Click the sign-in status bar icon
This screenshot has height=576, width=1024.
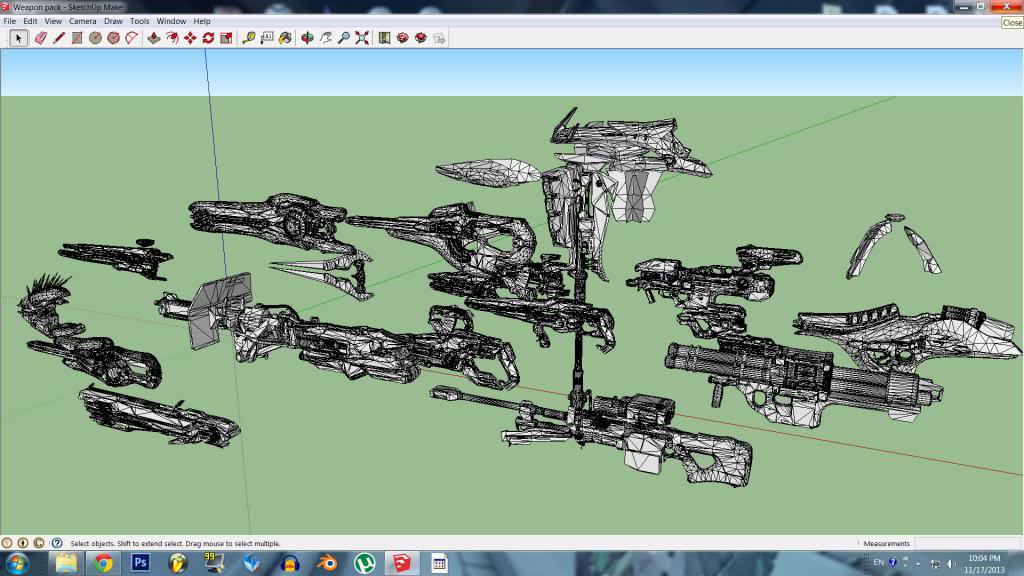(x=39, y=543)
